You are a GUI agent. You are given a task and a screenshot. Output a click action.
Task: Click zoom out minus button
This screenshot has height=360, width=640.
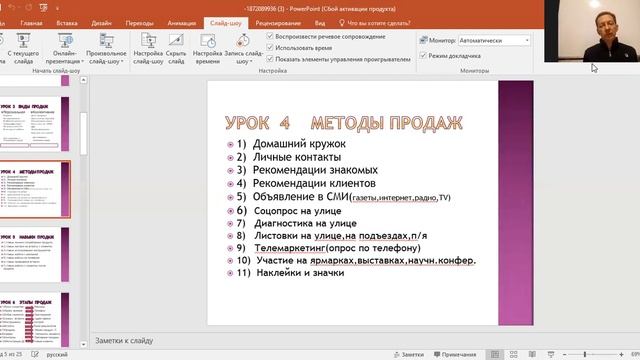564,355
